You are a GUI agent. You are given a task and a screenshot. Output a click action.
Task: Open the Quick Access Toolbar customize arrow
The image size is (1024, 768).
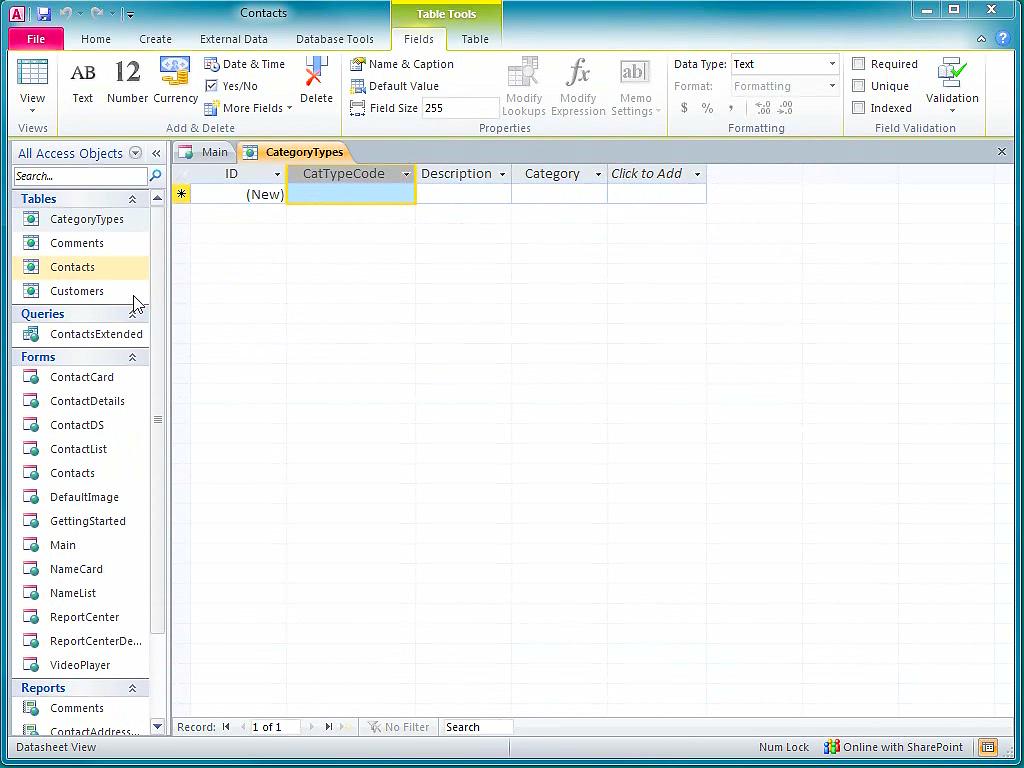[x=130, y=14]
